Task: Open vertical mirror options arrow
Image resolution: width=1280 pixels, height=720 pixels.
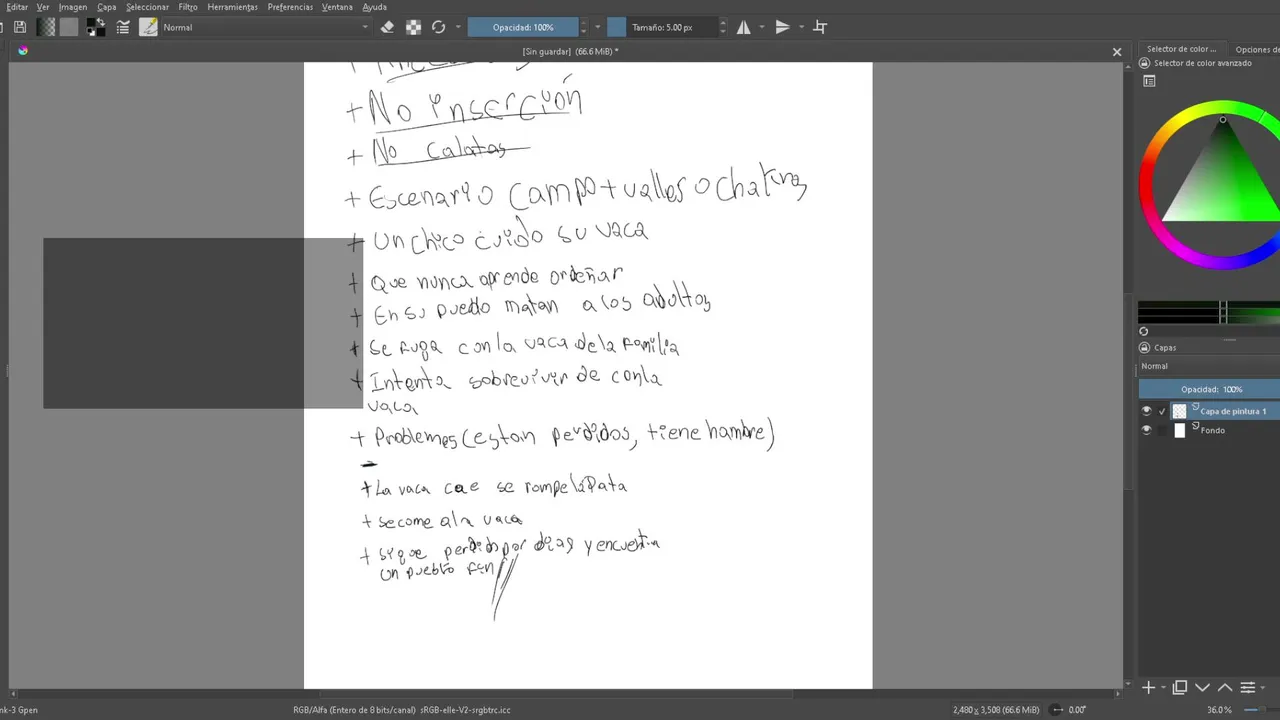Action: pyautogui.click(x=801, y=27)
